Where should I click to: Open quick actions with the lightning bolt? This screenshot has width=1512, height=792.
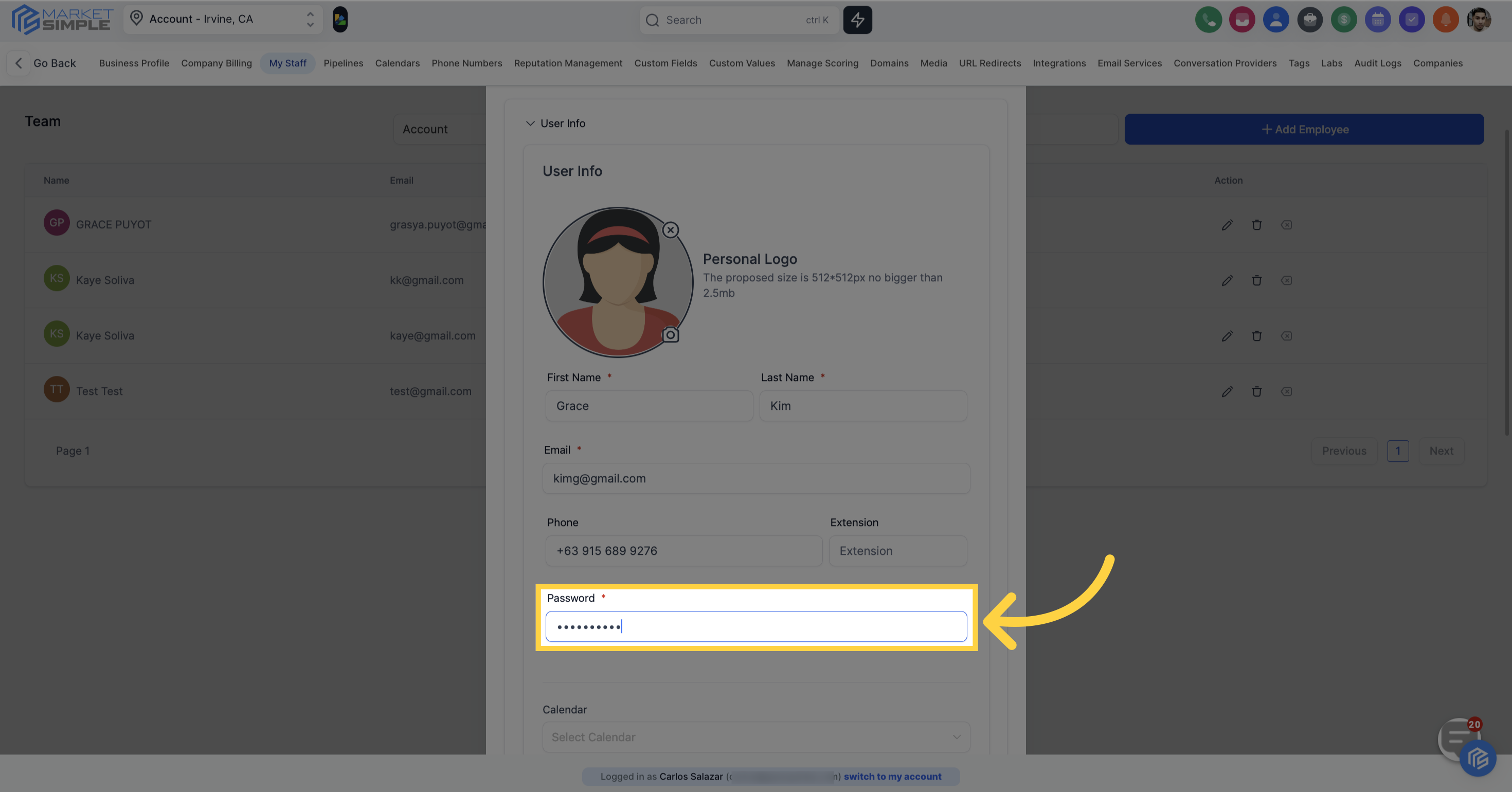[x=857, y=20]
